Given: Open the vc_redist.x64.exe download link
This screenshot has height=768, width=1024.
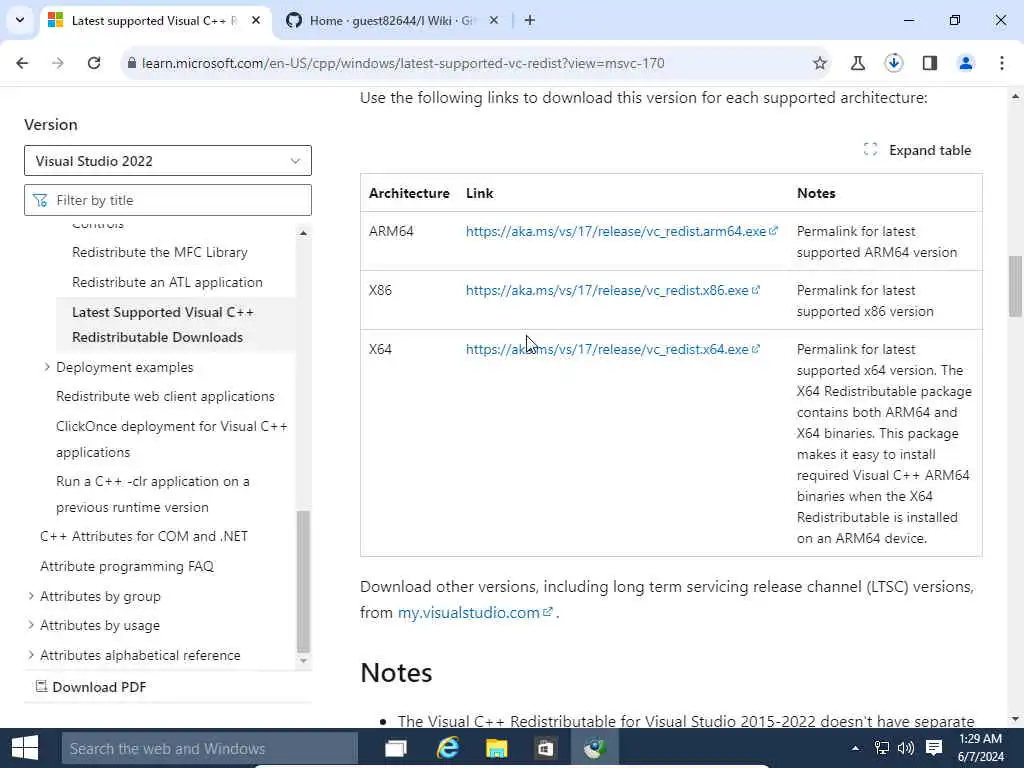Looking at the screenshot, I should (613, 349).
